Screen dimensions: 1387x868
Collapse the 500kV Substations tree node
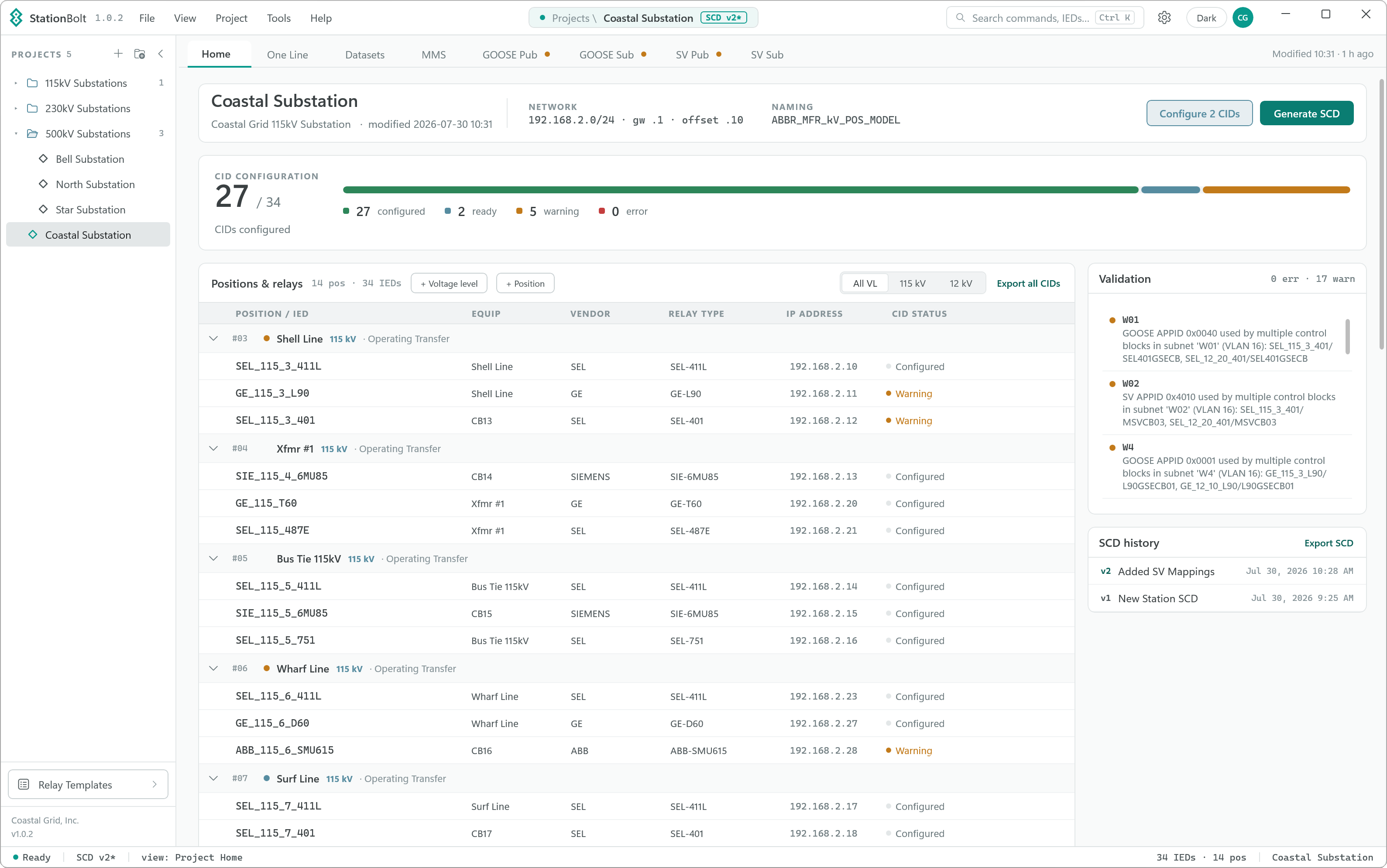point(16,134)
